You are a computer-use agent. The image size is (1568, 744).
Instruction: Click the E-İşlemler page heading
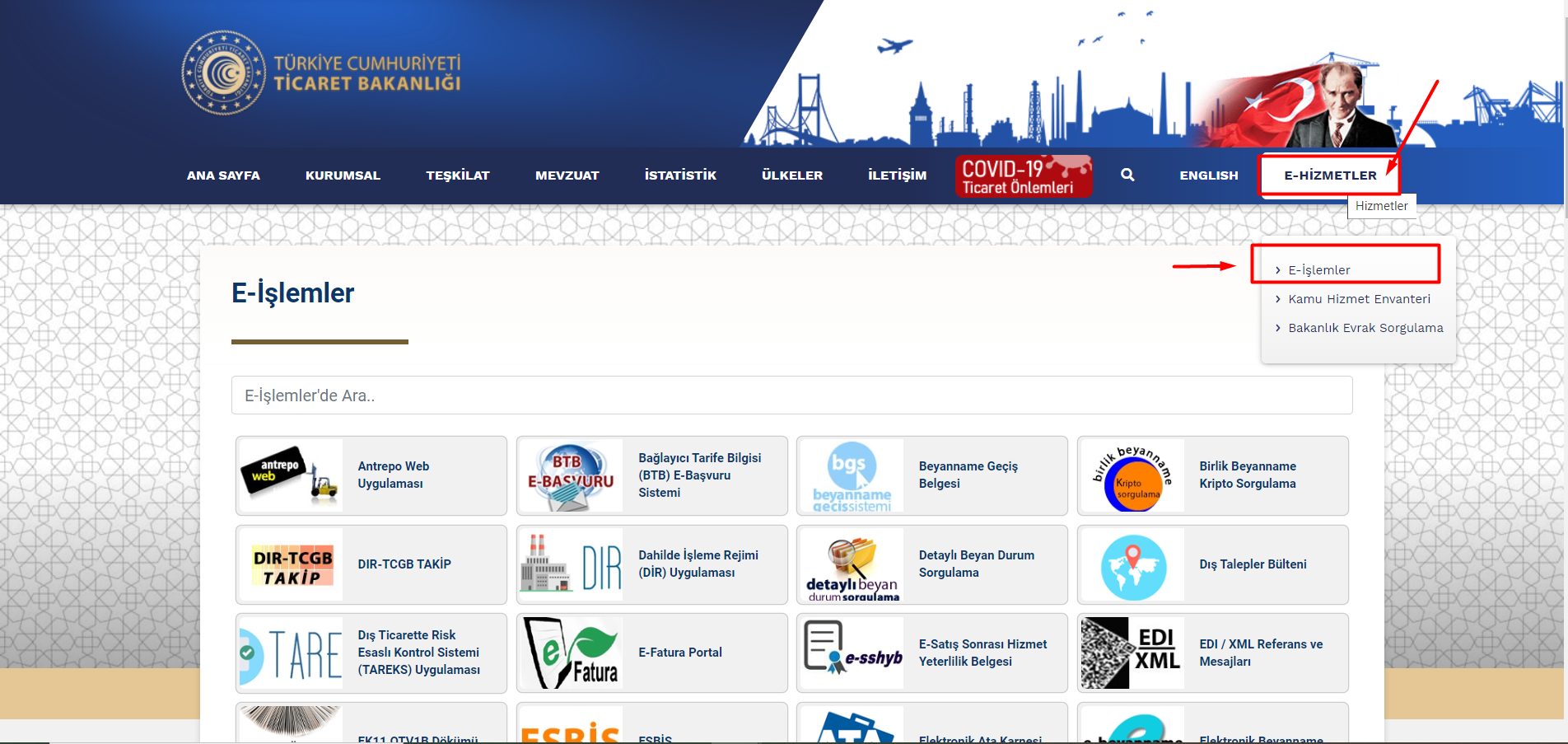[x=292, y=293]
